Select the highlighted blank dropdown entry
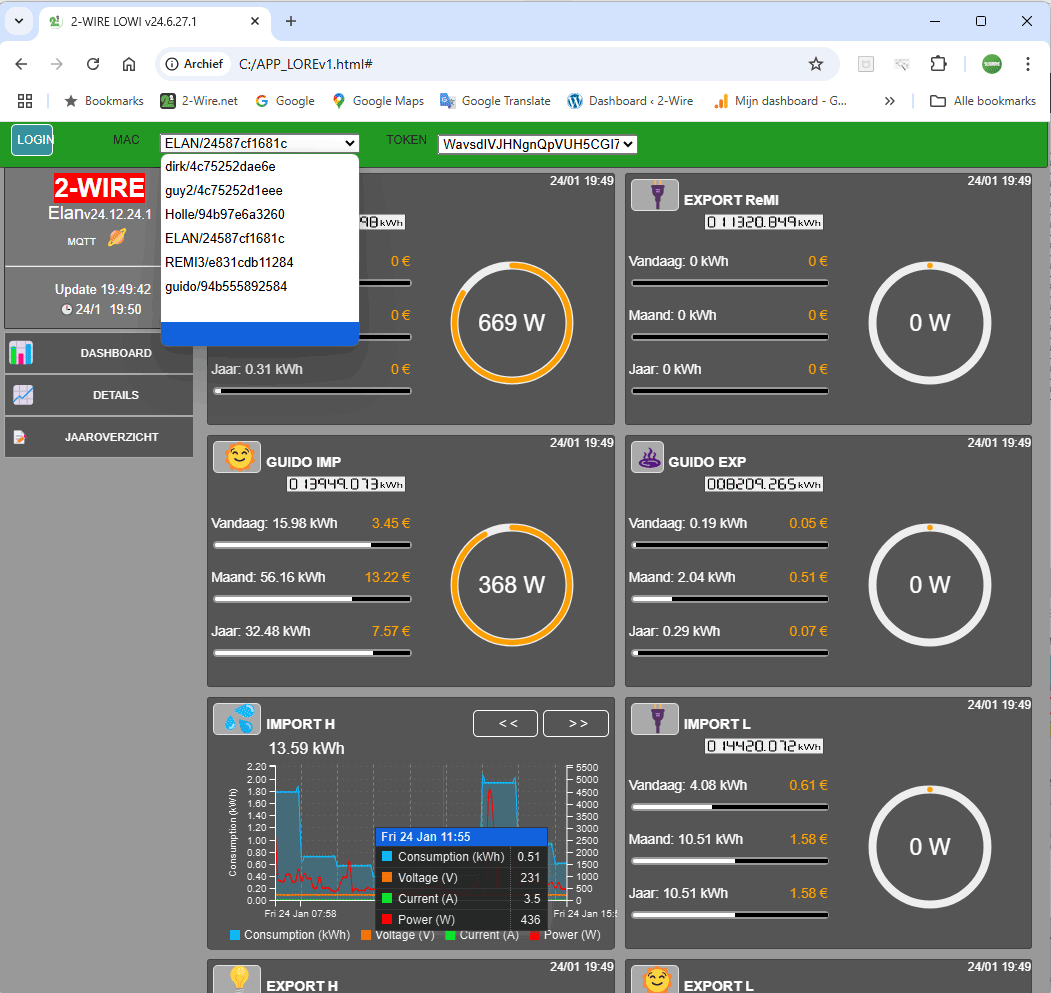 click(259, 333)
